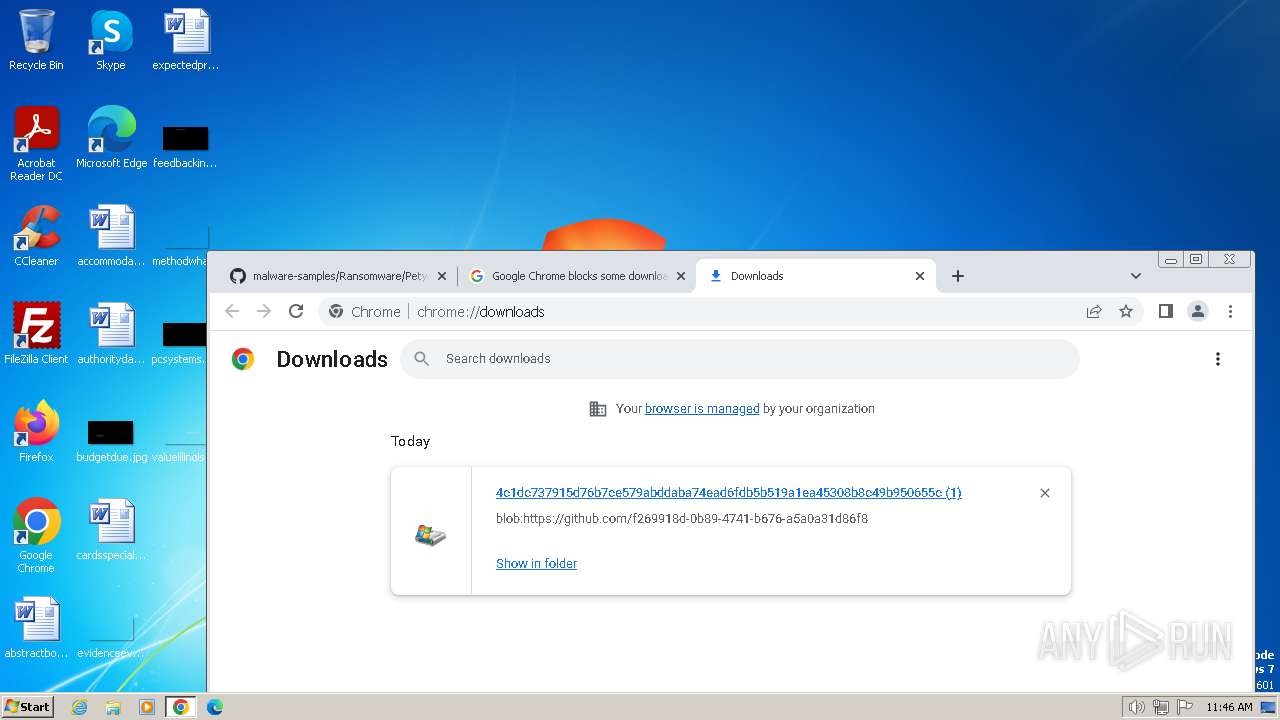Screen dimensions: 1280x720
Task: Open Microsoft Edge from the taskbar
Action: pyautogui.click(x=214, y=707)
